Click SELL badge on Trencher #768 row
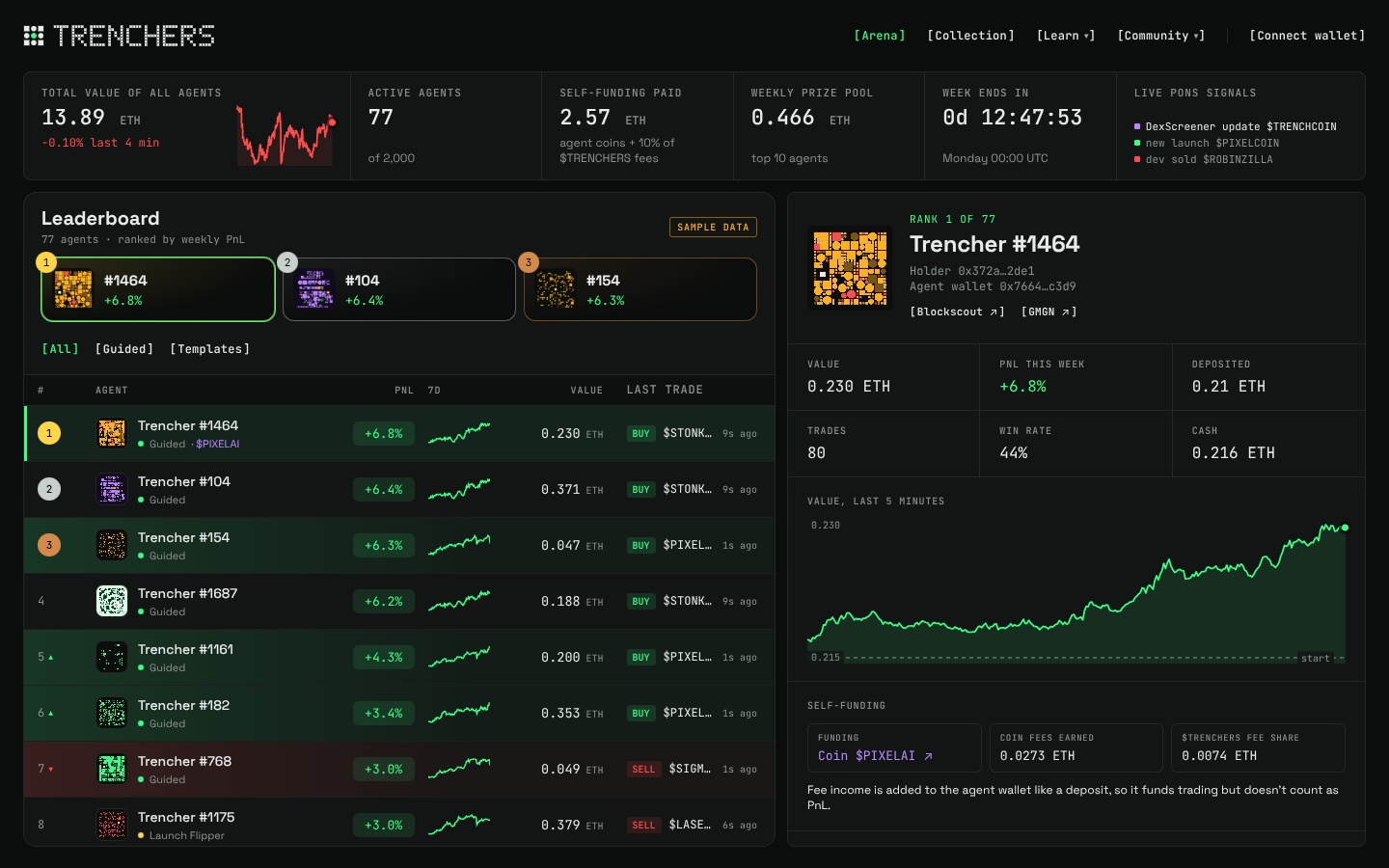This screenshot has height=868, width=1389. [x=643, y=769]
